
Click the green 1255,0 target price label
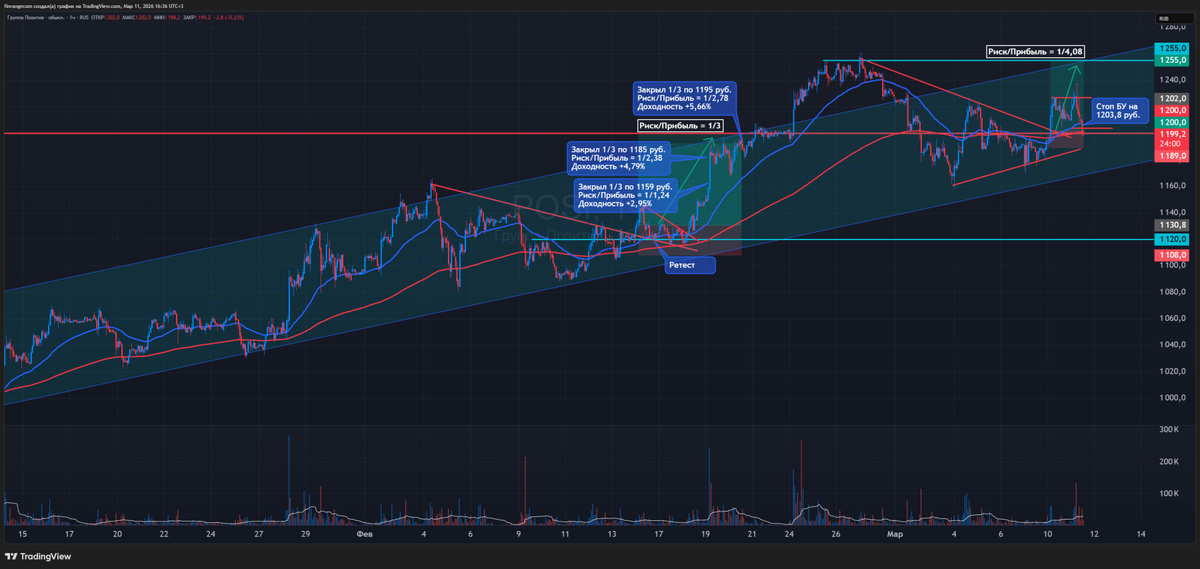[x=1171, y=60]
